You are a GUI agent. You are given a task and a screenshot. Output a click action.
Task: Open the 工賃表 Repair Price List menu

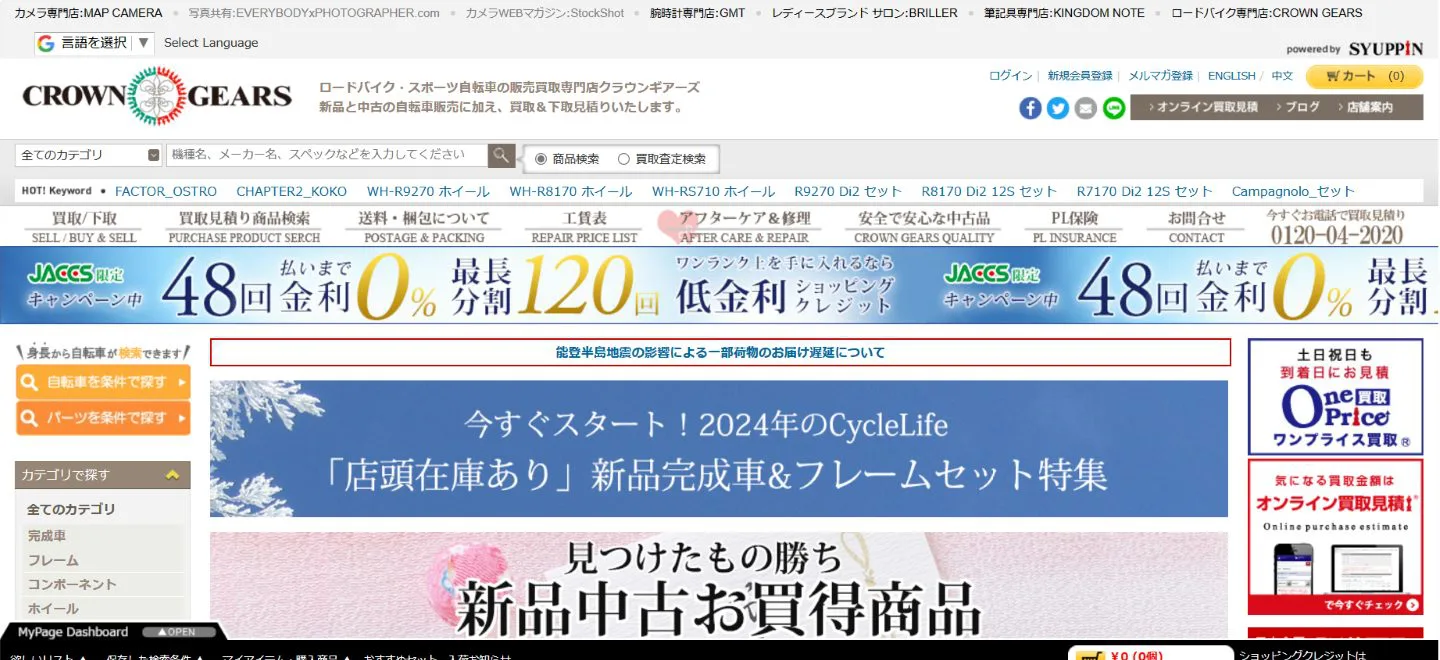point(584,226)
